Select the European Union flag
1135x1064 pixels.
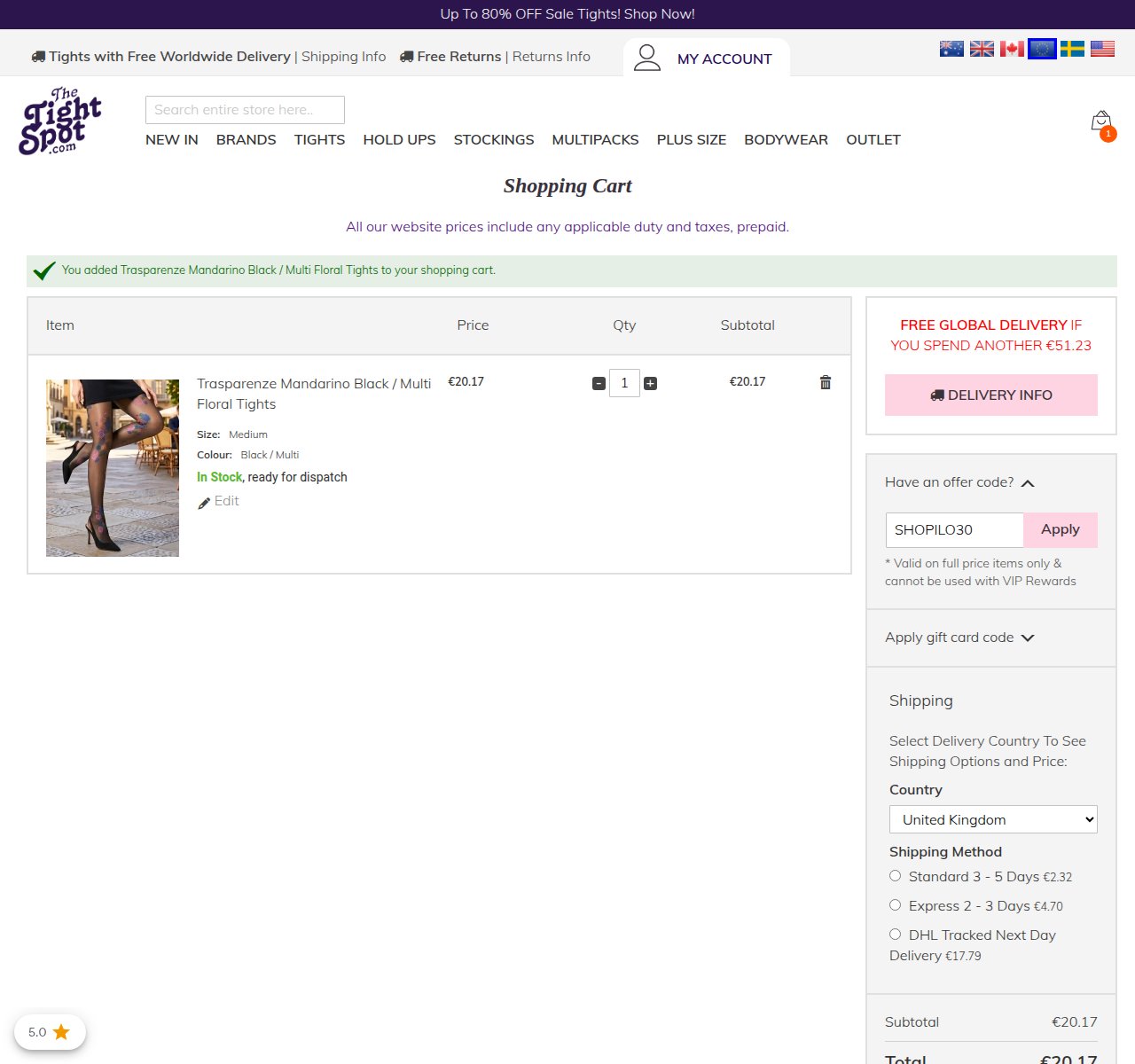pyautogui.click(x=1042, y=49)
